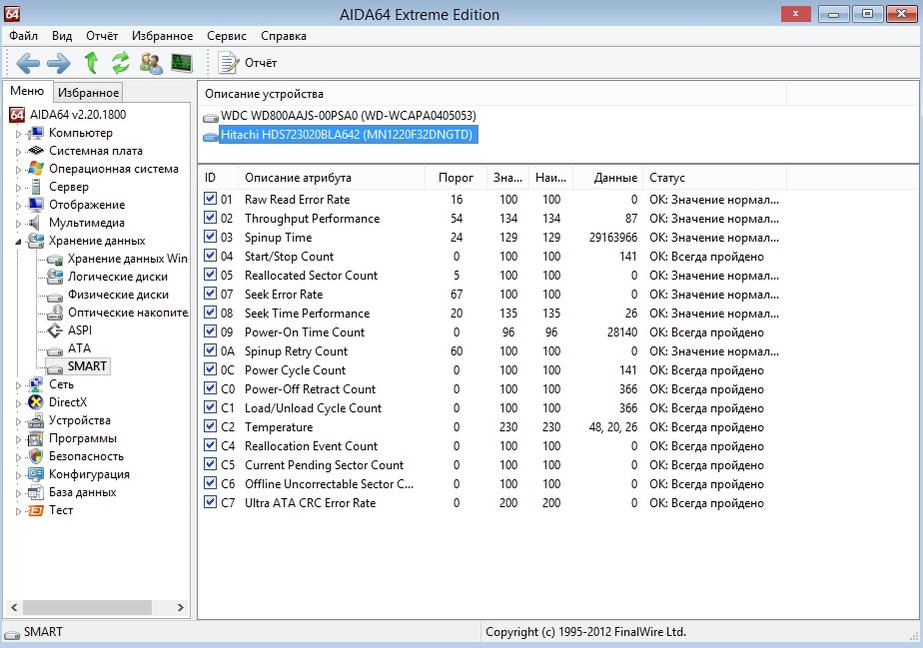This screenshot has width=923, height=648.
Task: Toggle Seek Error Rate checkbox
Action: pyautogui.click(x=210, y=293)
